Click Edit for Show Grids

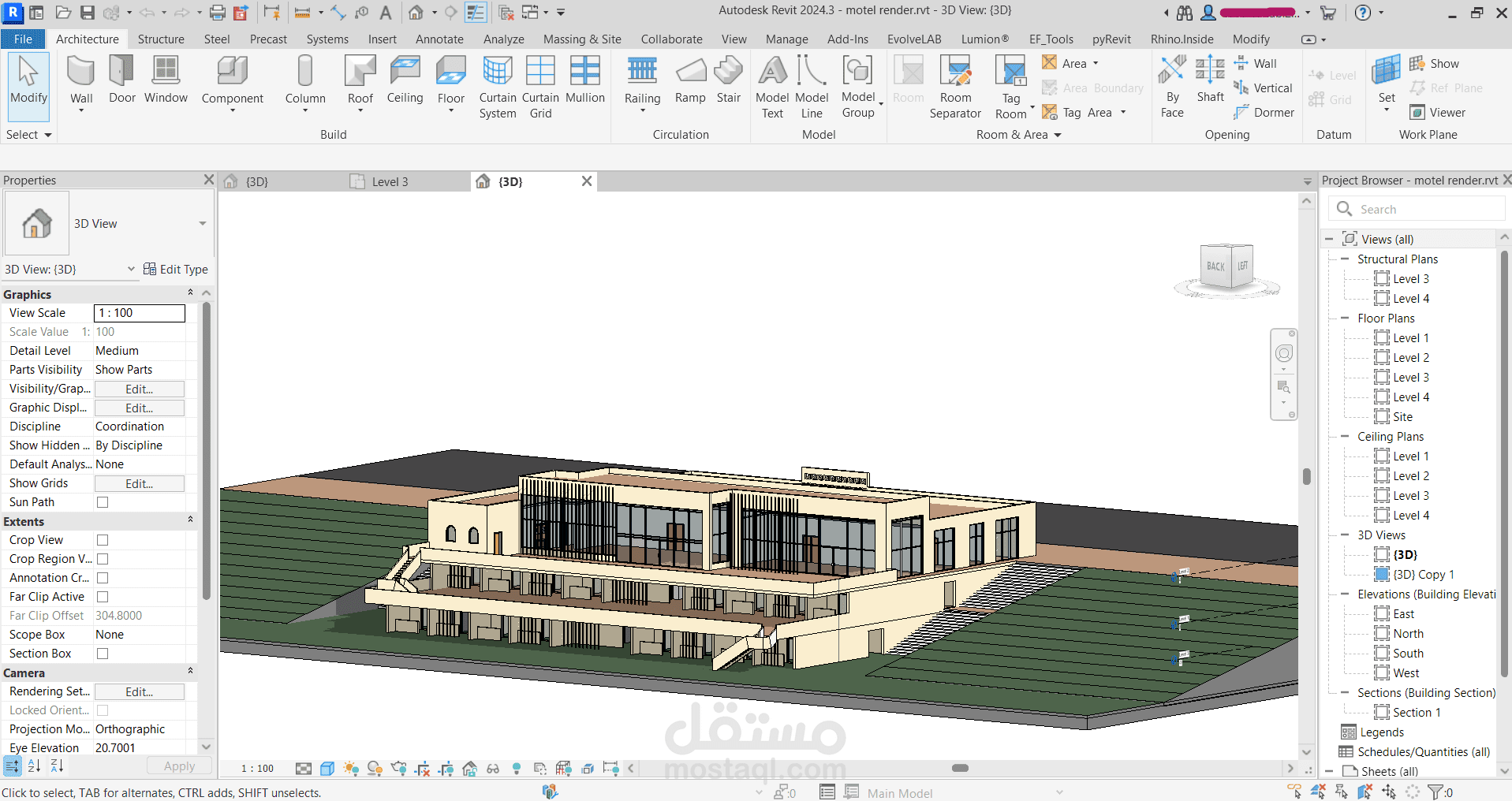[x=140, y=483]
